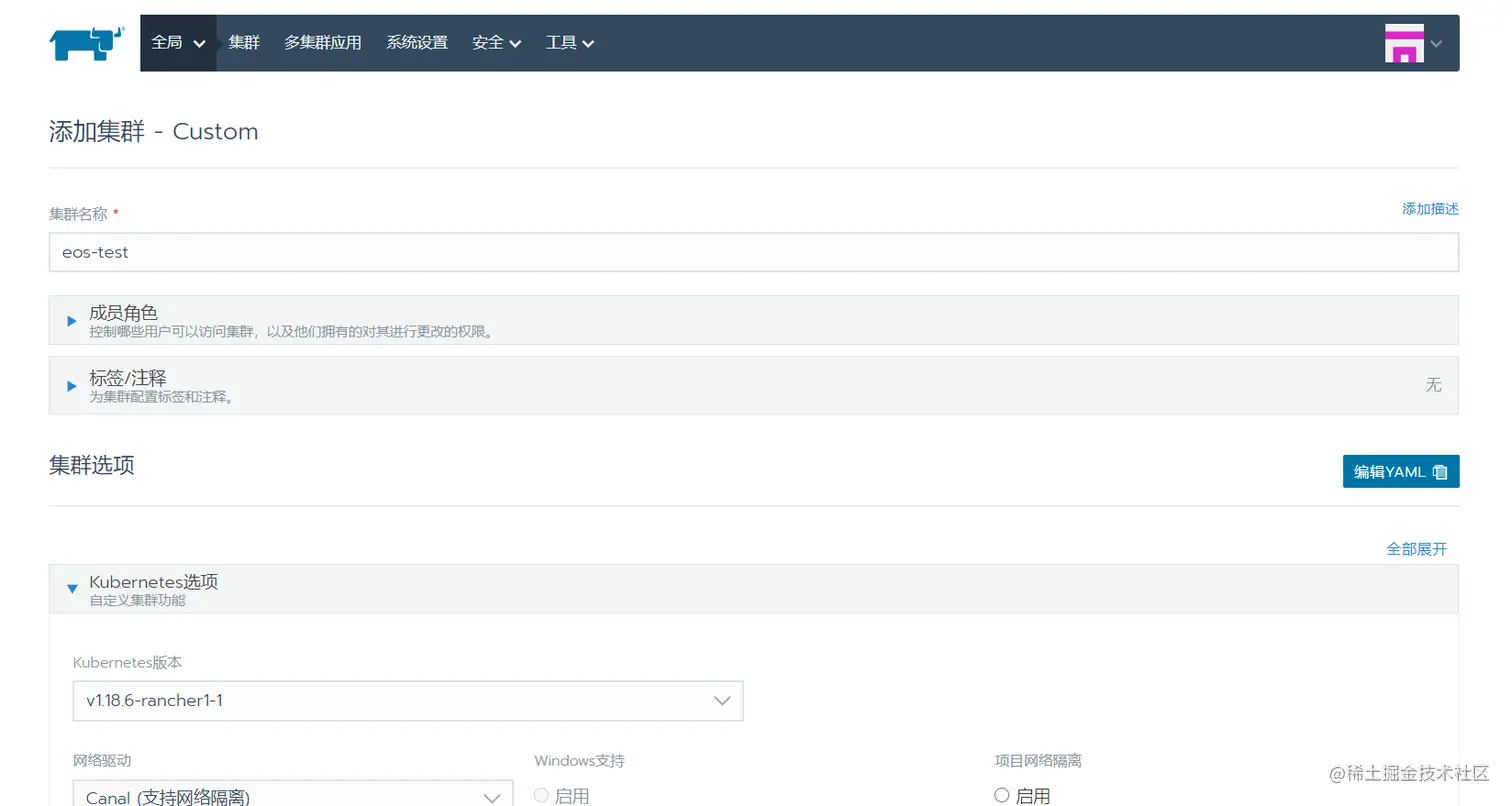The width and height of the screenshot is (1512, 806).
Task: Open the user avatar menu
Action: pos(1404,43)
